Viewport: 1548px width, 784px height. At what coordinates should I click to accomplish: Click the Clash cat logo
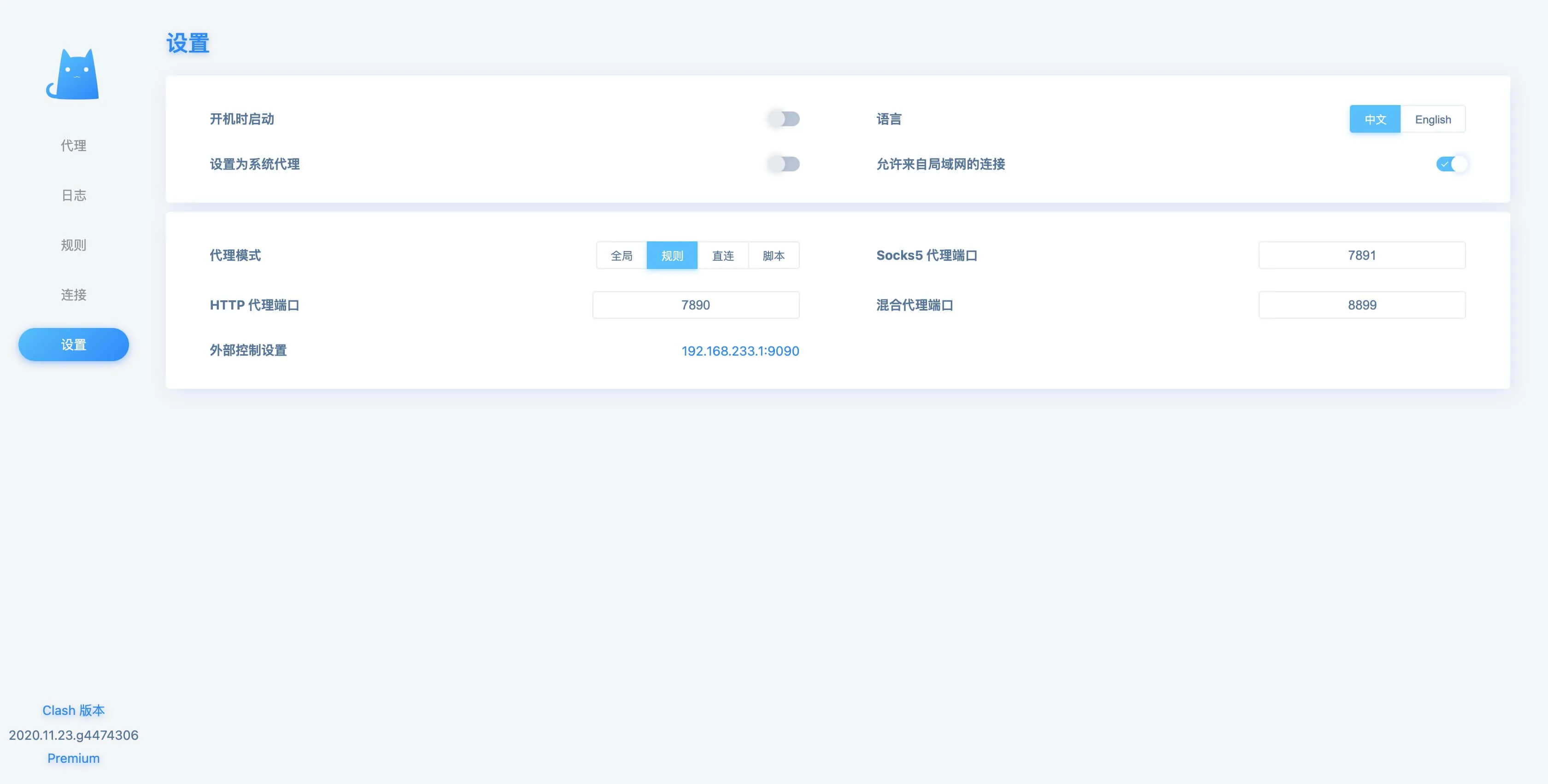[73, 75]
